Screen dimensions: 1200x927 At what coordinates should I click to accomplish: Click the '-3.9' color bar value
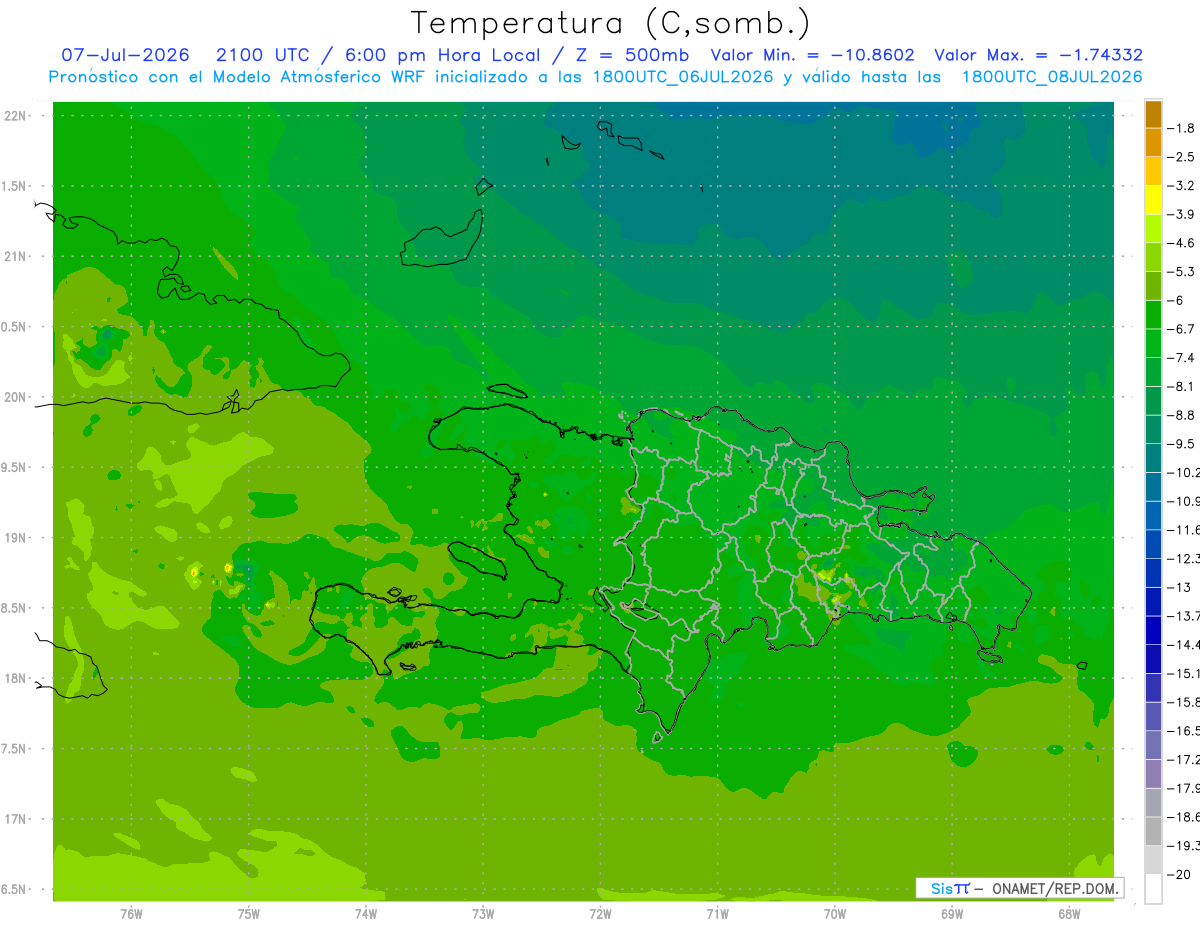pyautogui.click(x=1183, y=214)
